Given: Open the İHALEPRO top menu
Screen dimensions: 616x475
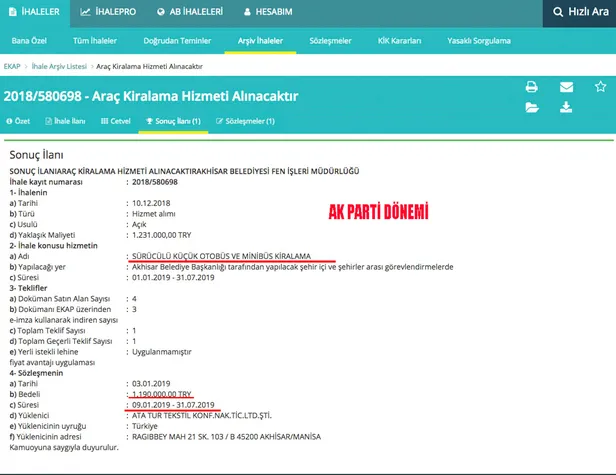Looking at the screenshot, I should [x=108, y=12].
